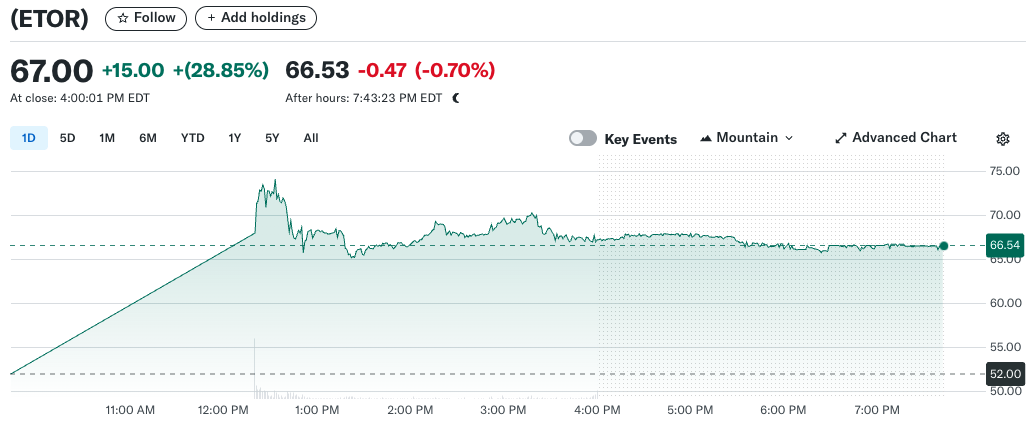Screen dimensions: 1033x423
Task: Show the 6M chart range
Action: pos(148,138)
